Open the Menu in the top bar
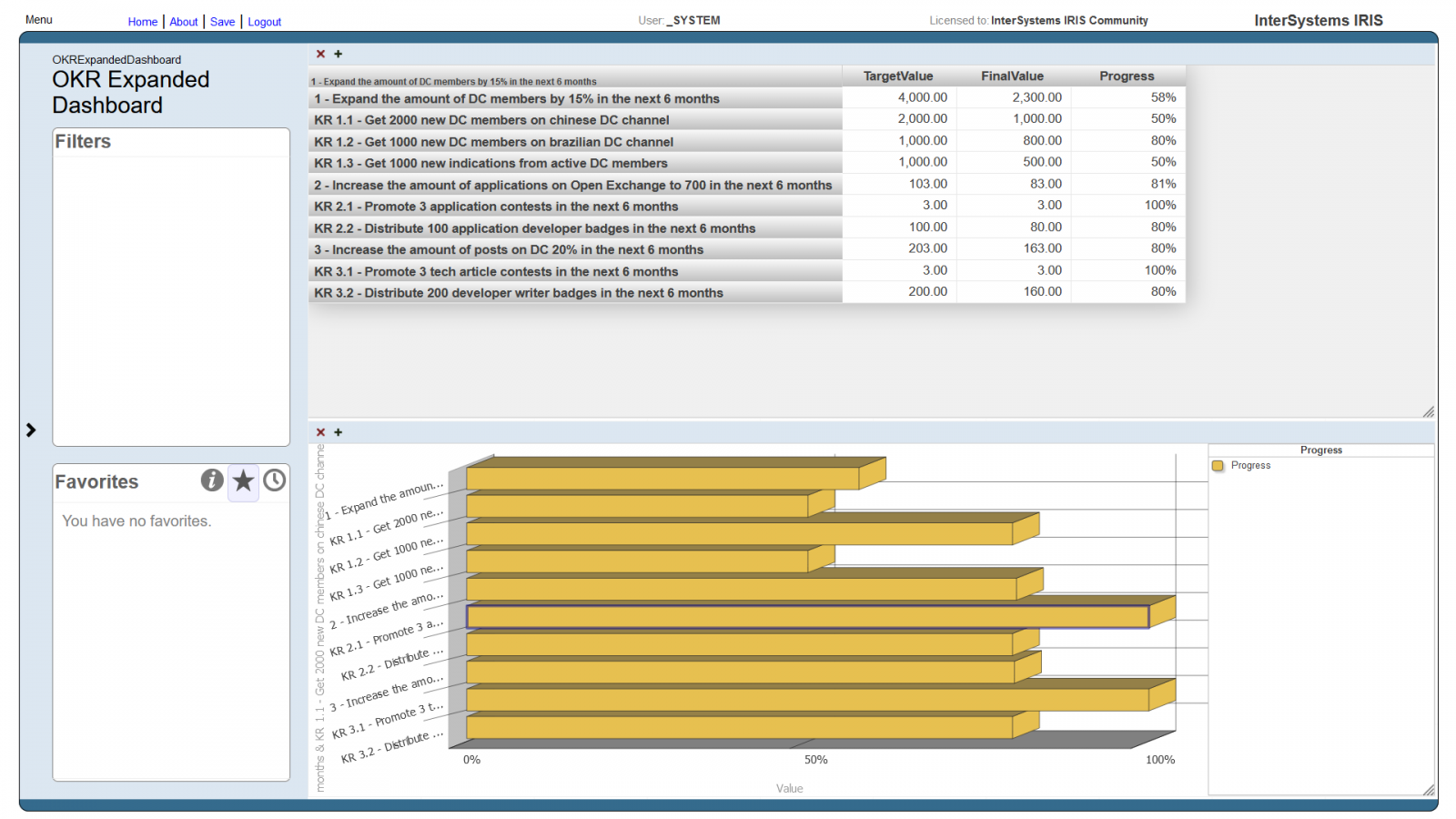 pyautogui.click(x=39, y=20)
